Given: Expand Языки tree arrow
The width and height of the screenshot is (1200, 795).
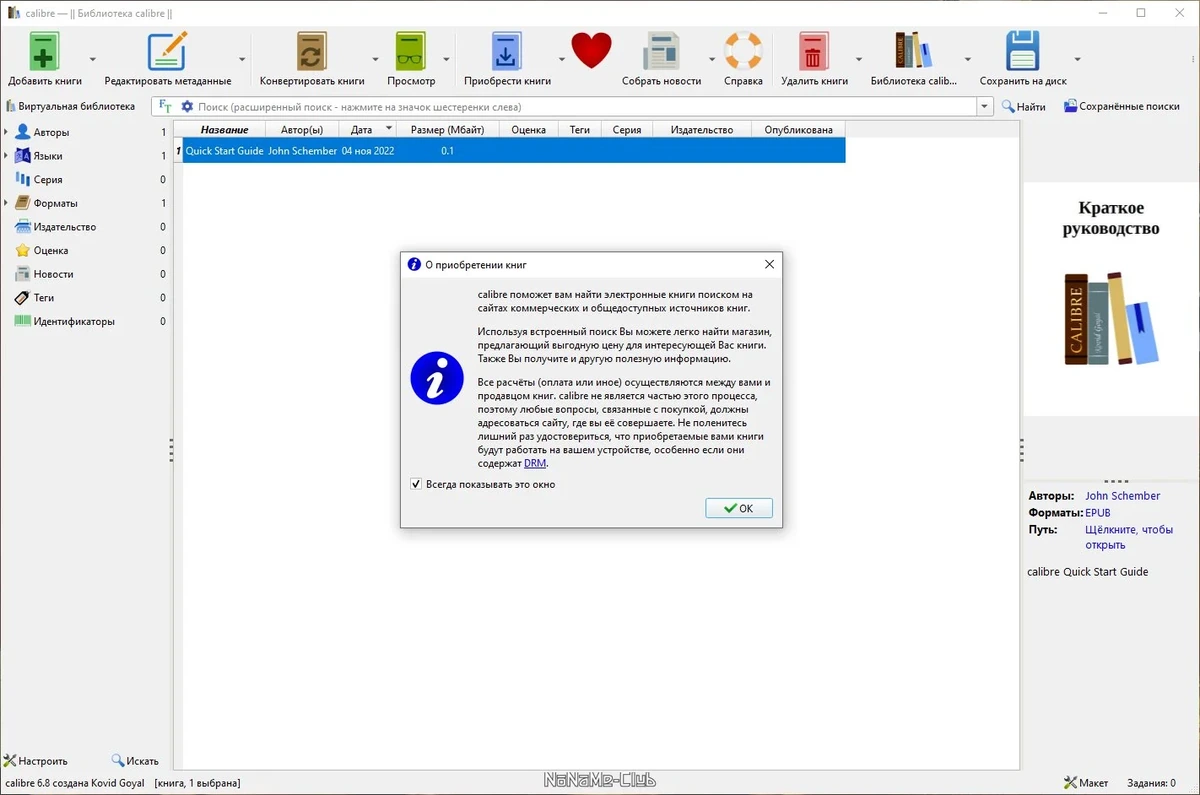Looking at the screenshot, I should tap(6, 156).
